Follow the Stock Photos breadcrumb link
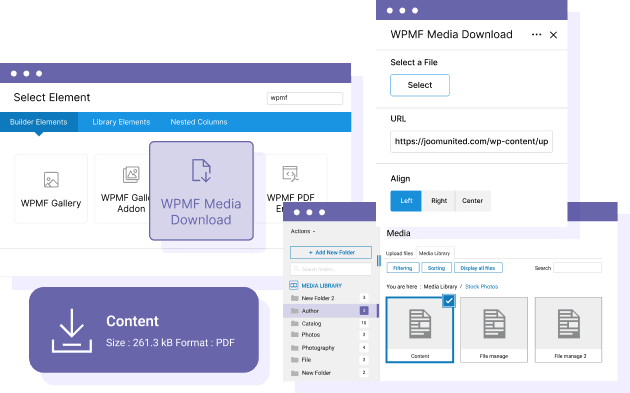This screenshot has height=393, width=630. (481, 287)
